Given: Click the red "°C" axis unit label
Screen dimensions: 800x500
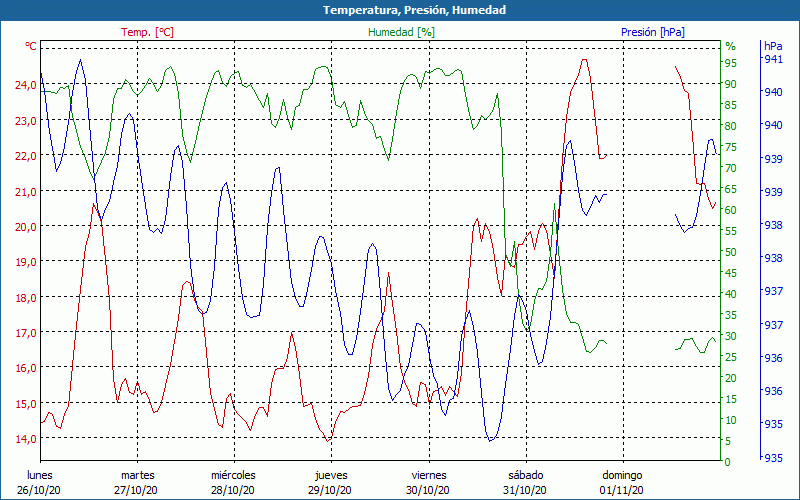Looking at the screenshot, I should (x=31, y=46).
